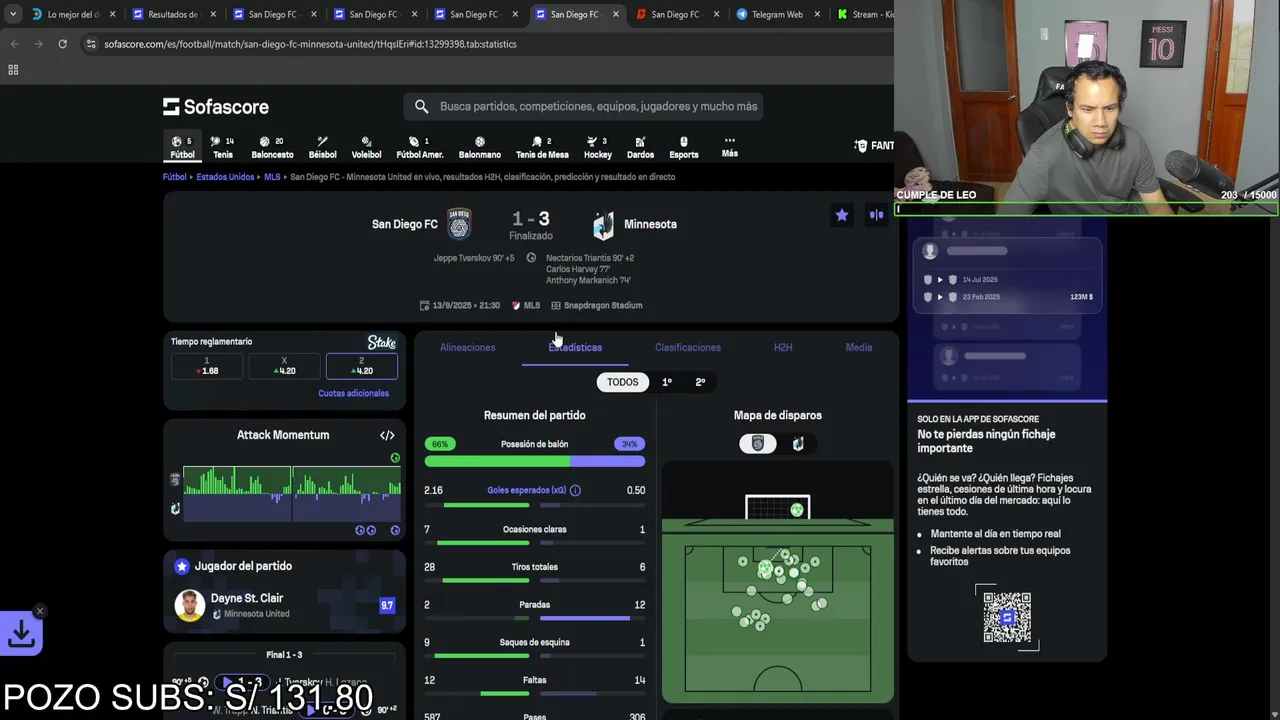Switch to the Alineaciones tab
This screenshot has height=720, width=1280.
tap(467, 347)
